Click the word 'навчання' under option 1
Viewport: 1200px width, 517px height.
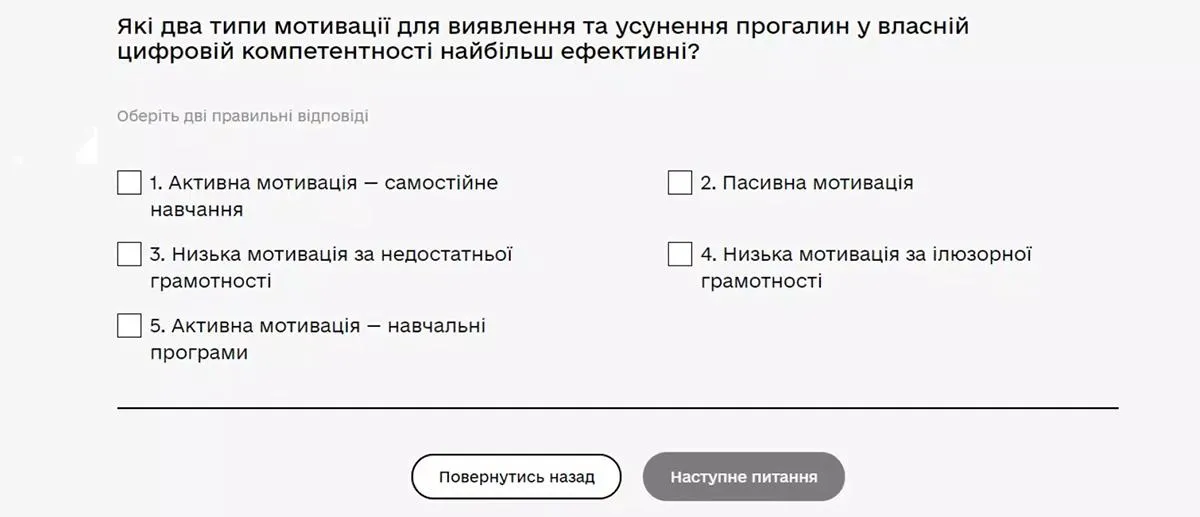click(197, 210)
